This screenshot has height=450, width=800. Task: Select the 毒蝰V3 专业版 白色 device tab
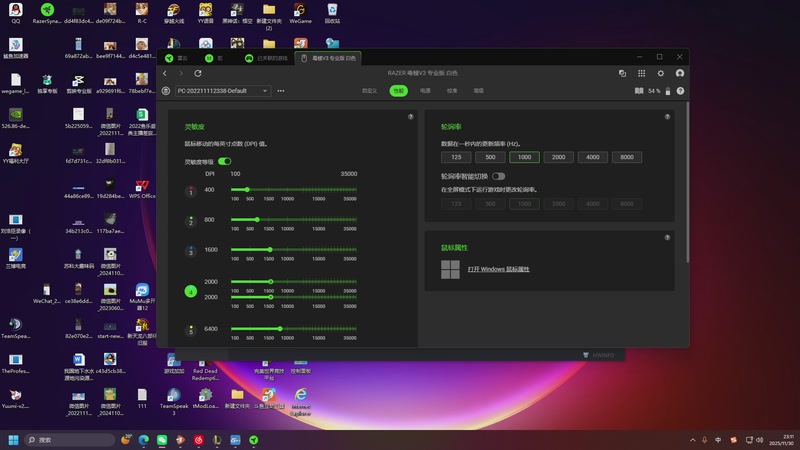328,58
